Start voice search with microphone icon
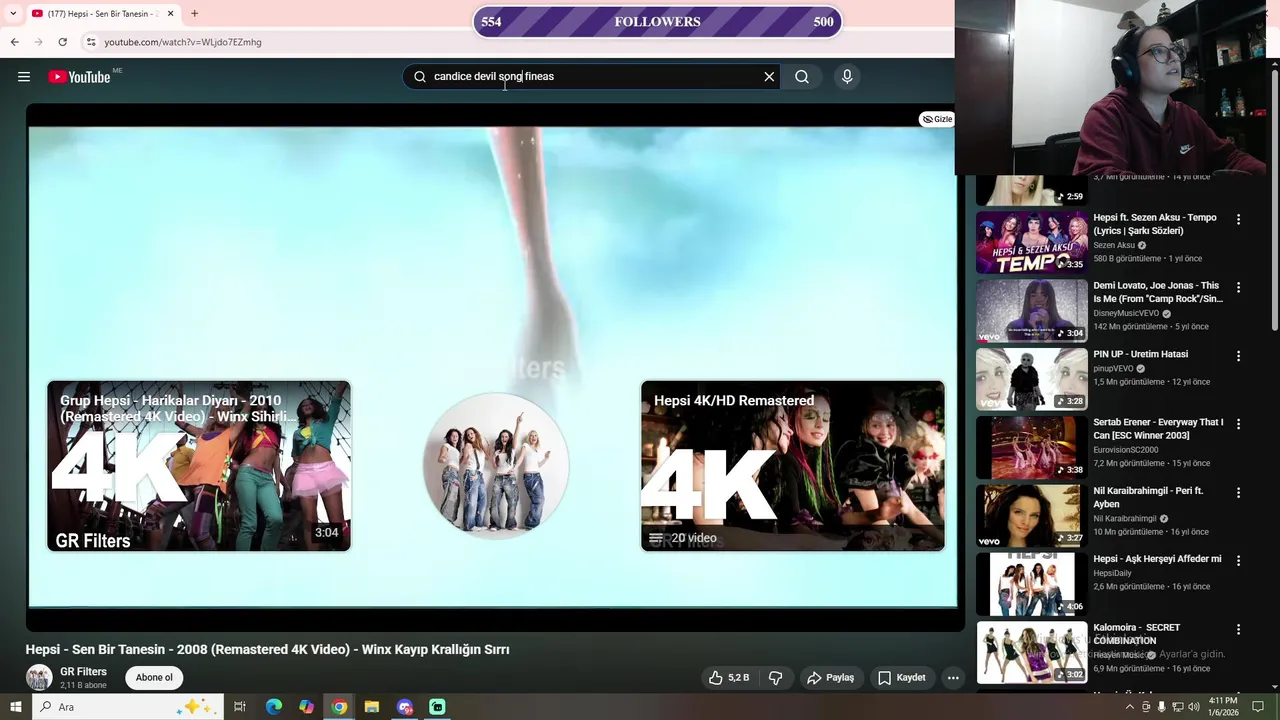Screen dimensions: 1280x720 [847, 77]
